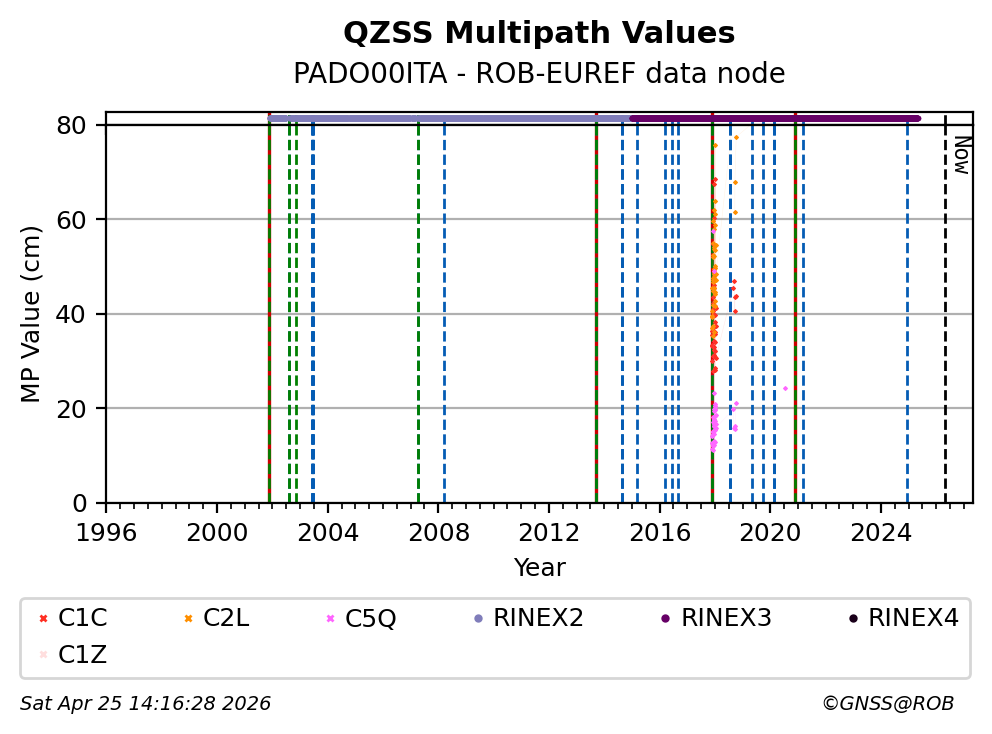This screenshot has width=992, height=734.
Task: Click the ©GNSS@ROB credit text
Action: coord(887,704)
